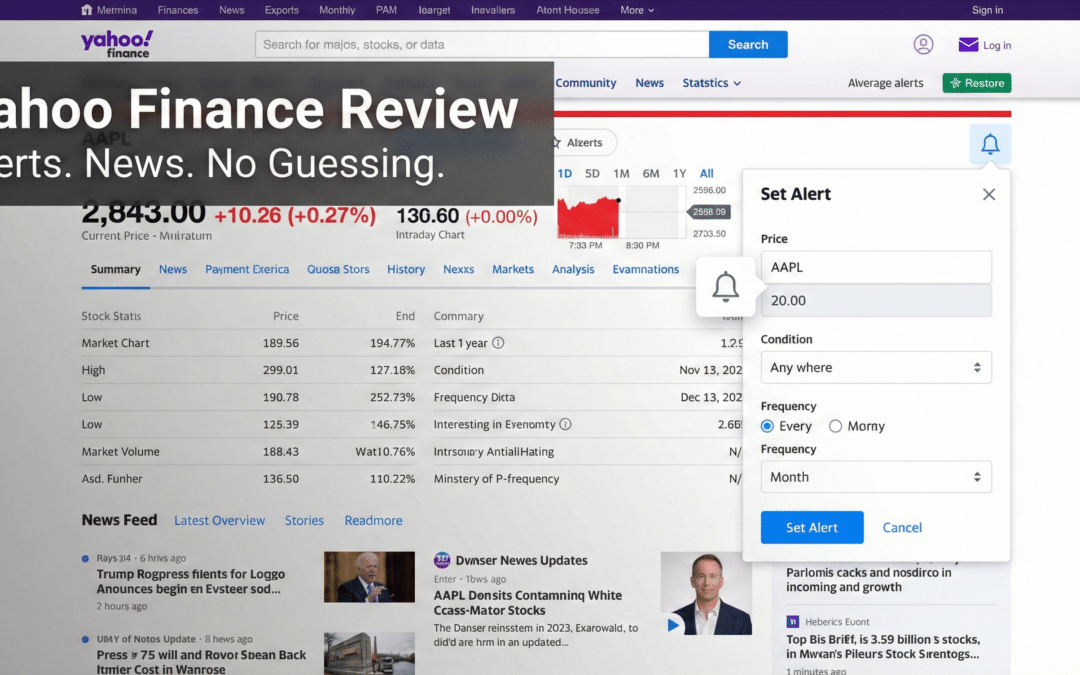Open the News tab under stock price

coord(173,269)
